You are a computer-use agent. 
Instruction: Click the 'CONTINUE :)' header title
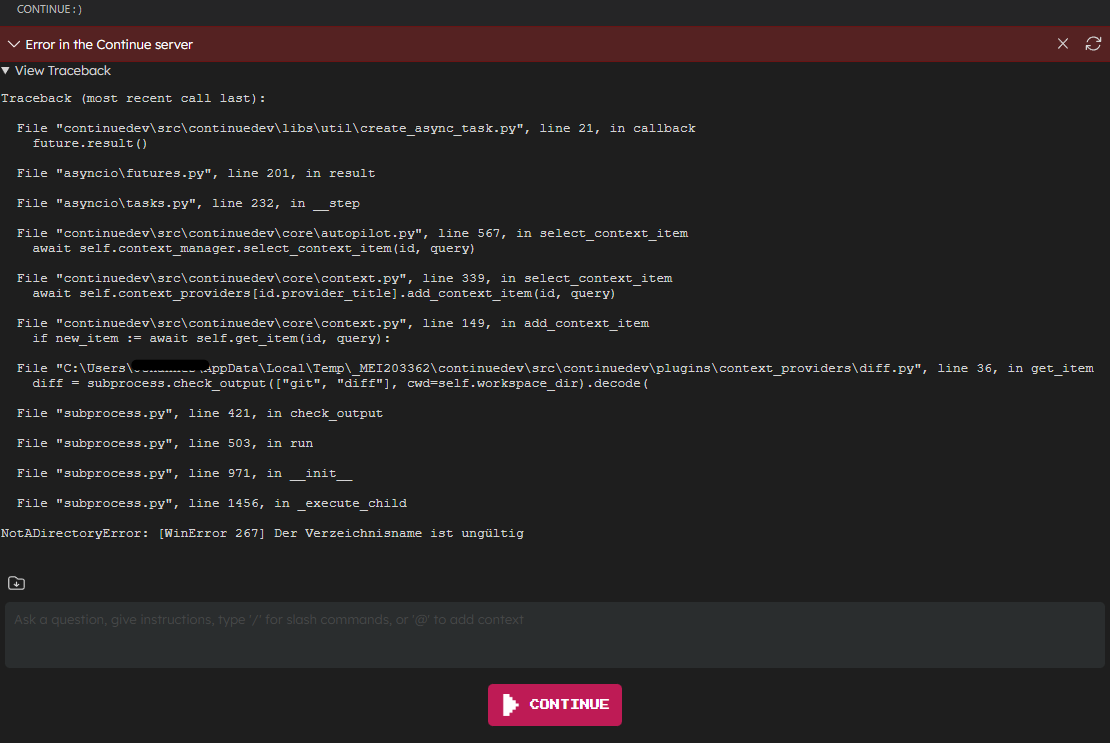pos(48,9)
